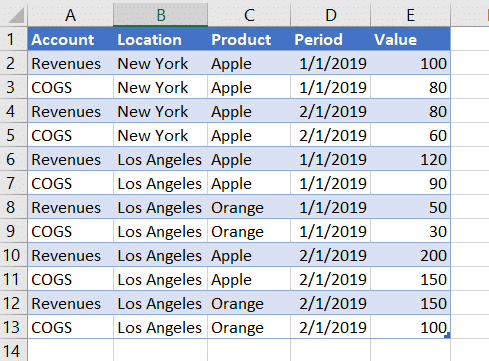Select empty cell A14
The width and height of the screenshot is (489, 361).
(71, 350)
